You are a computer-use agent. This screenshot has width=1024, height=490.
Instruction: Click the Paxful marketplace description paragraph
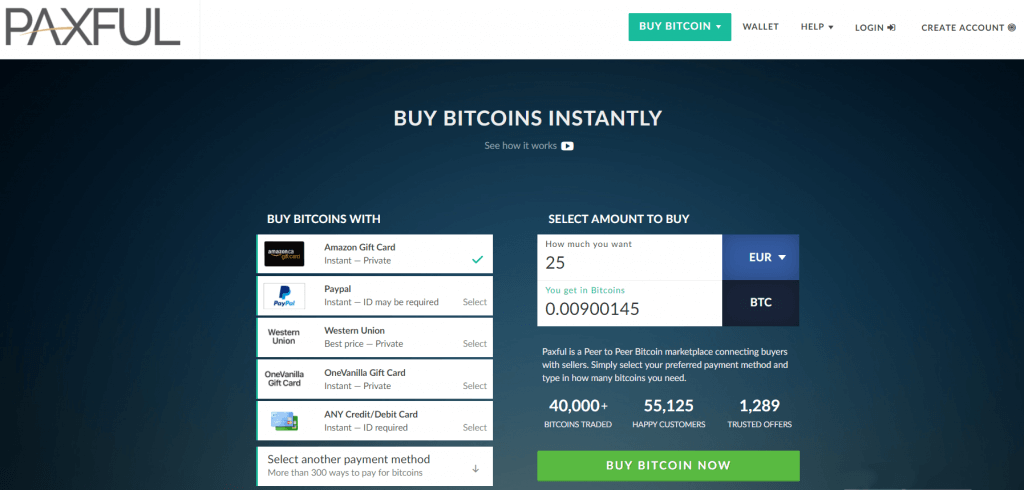665,365
